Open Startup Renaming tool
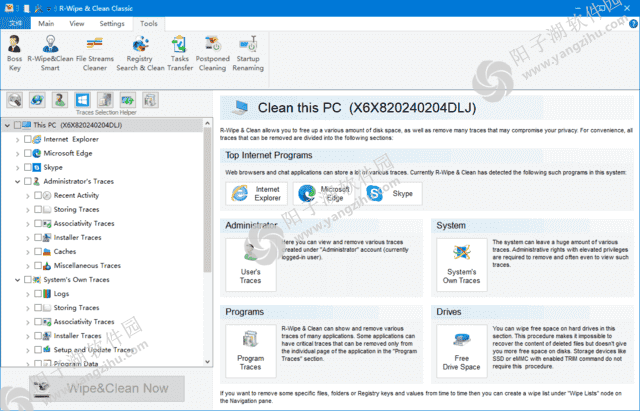Image resolution: width=640 pixels, height=411 pixels. (248, 53)
